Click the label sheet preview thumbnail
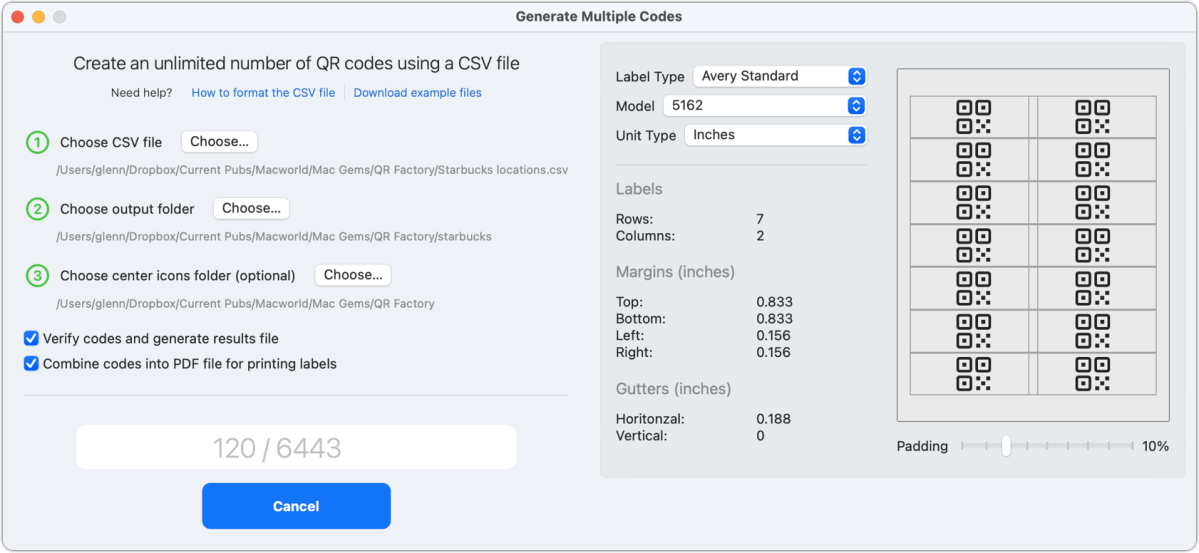This screenshot has height=553, width=1199. coord(1033,245)
